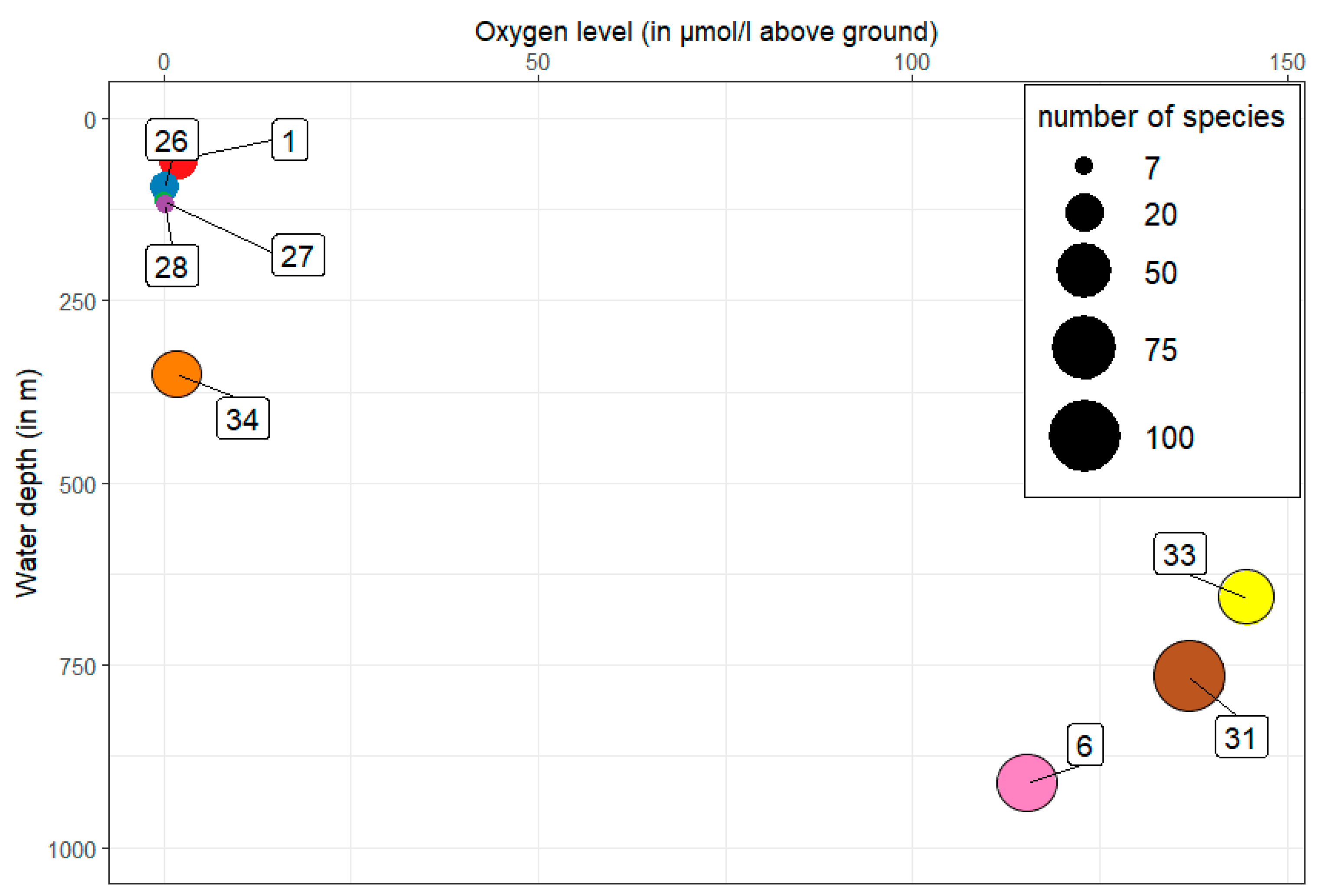
Task: Click the legend circle for 50 species
Action: (1084, 271)
